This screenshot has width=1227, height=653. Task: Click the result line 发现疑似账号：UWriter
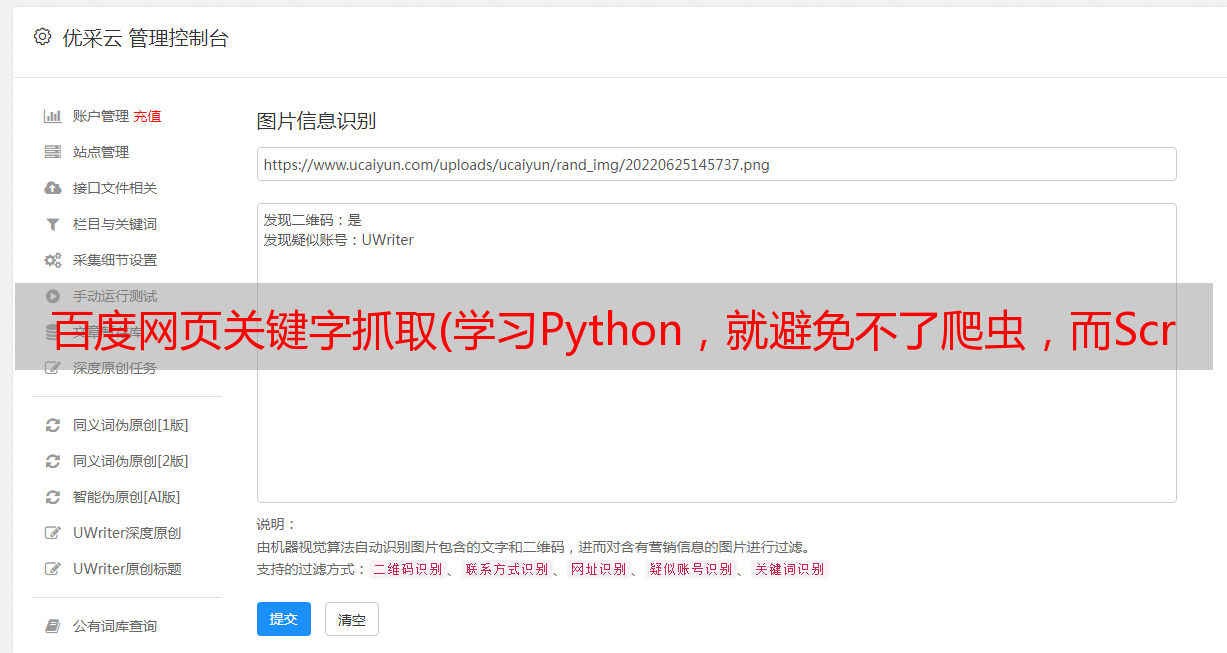pos(339,240)
